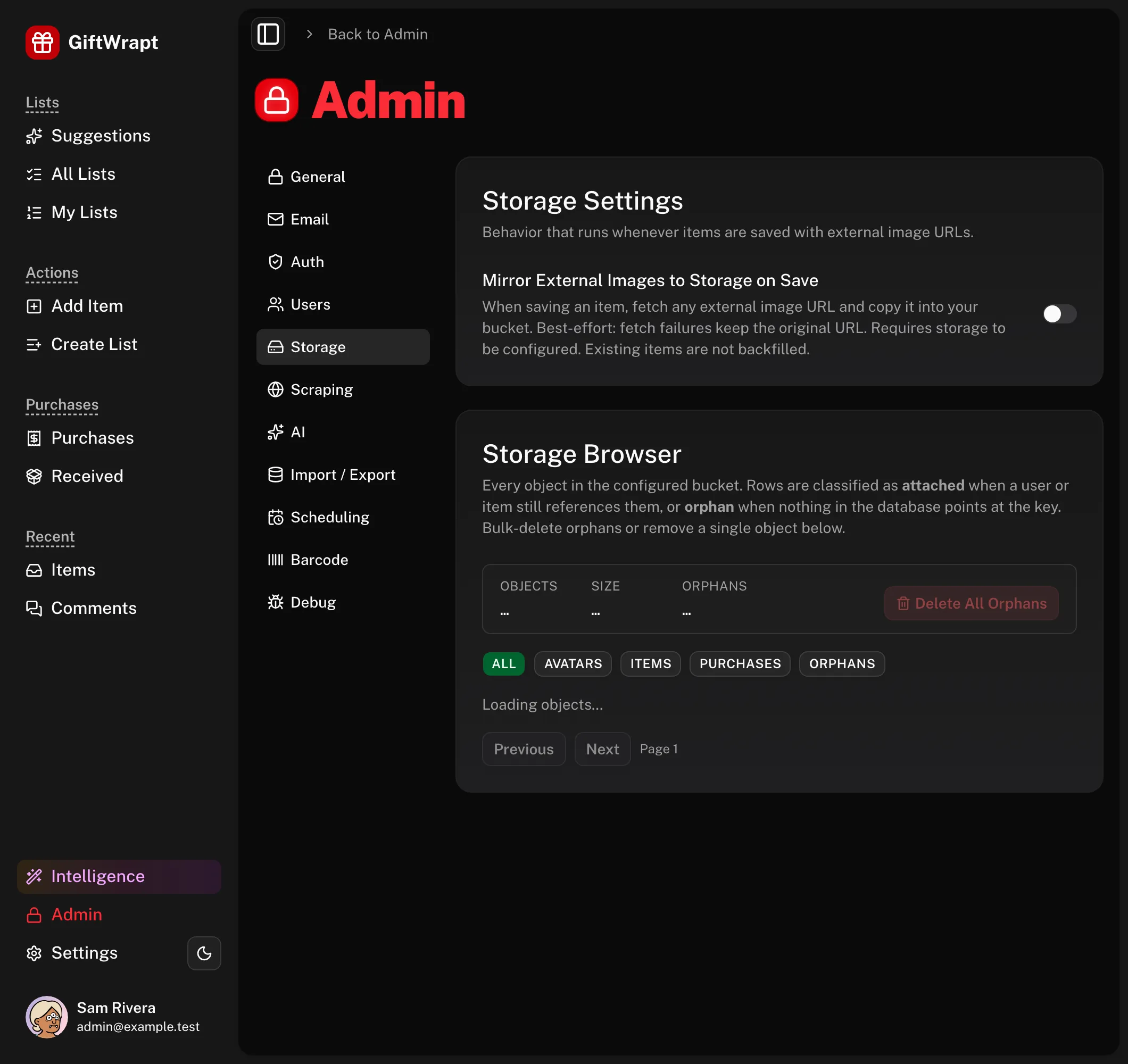Filter storage objects by ITEMS

pos(650,664)
